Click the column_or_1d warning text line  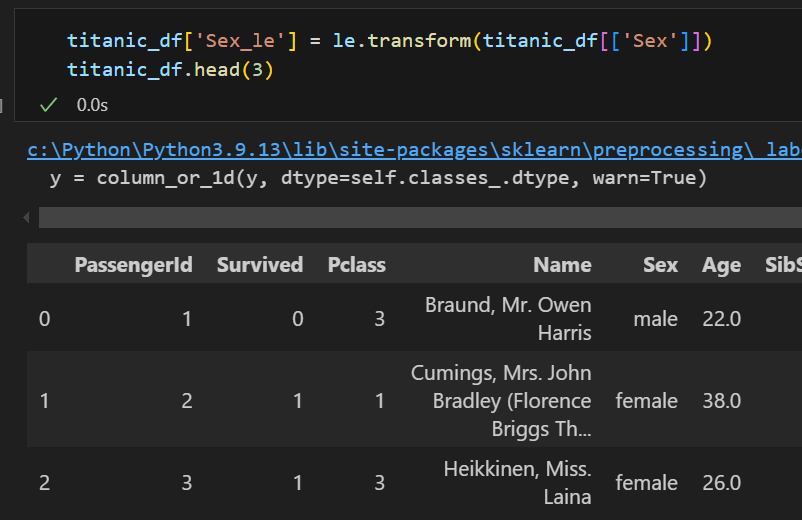click(x=378, y=179)
